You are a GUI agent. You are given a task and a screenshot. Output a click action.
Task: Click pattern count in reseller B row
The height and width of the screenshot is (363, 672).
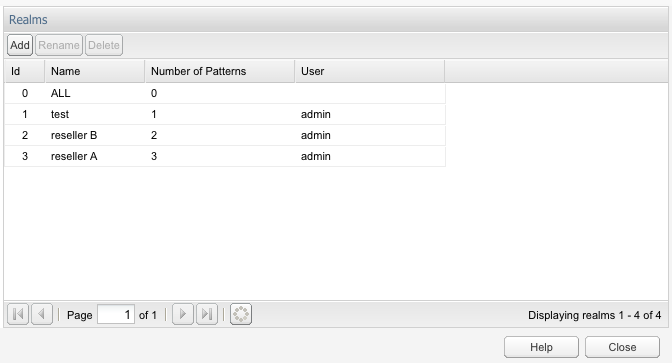[154, 135]
